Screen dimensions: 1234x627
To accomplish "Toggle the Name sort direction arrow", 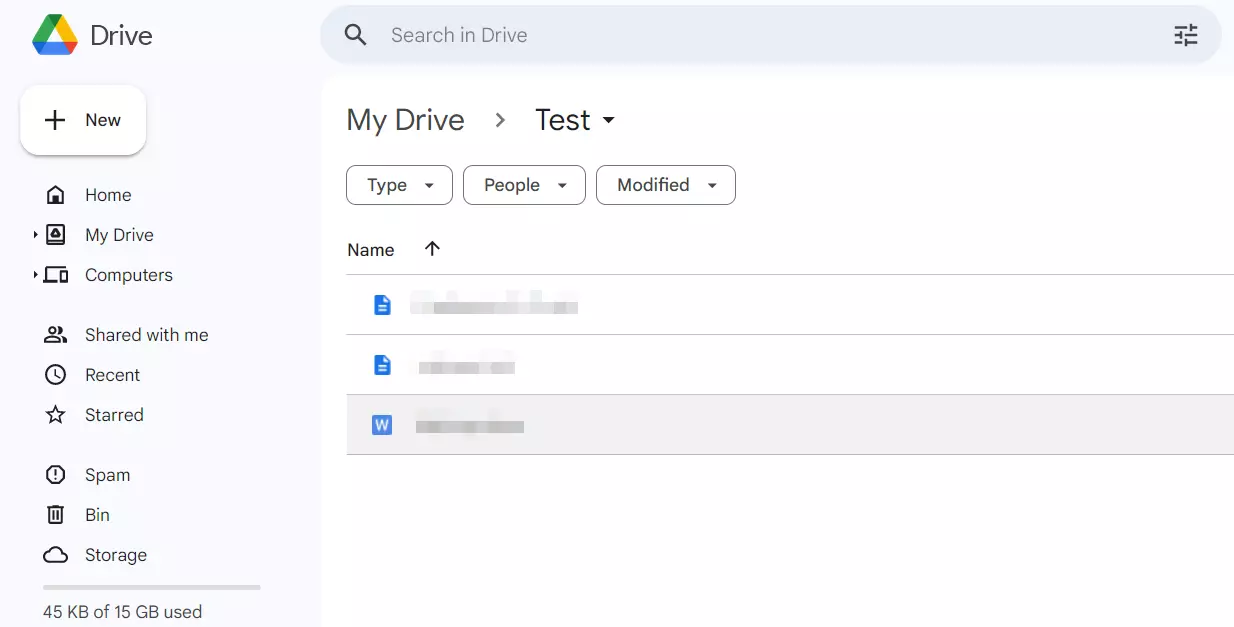I will pyautogui.click(x=431, y=249).
